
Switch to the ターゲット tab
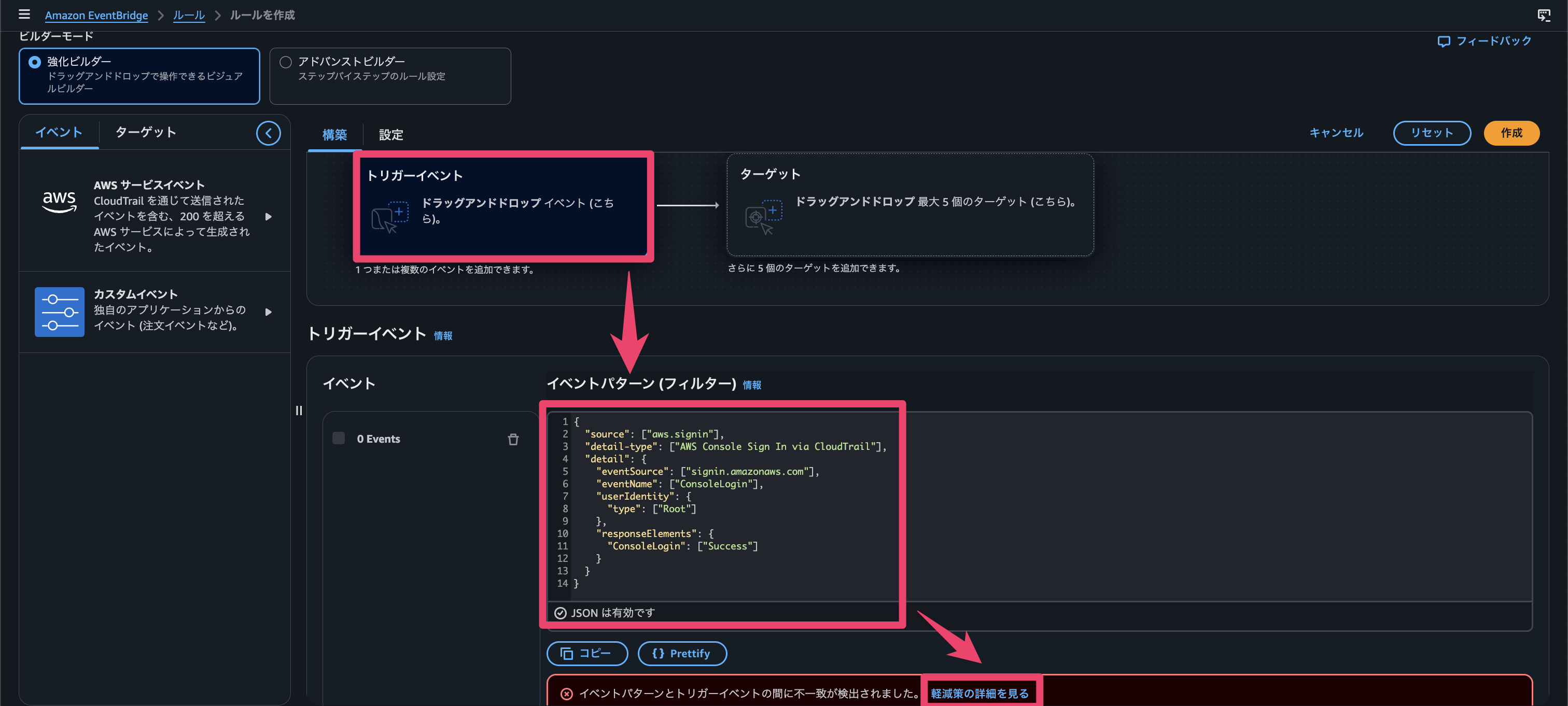pos(146,132)
